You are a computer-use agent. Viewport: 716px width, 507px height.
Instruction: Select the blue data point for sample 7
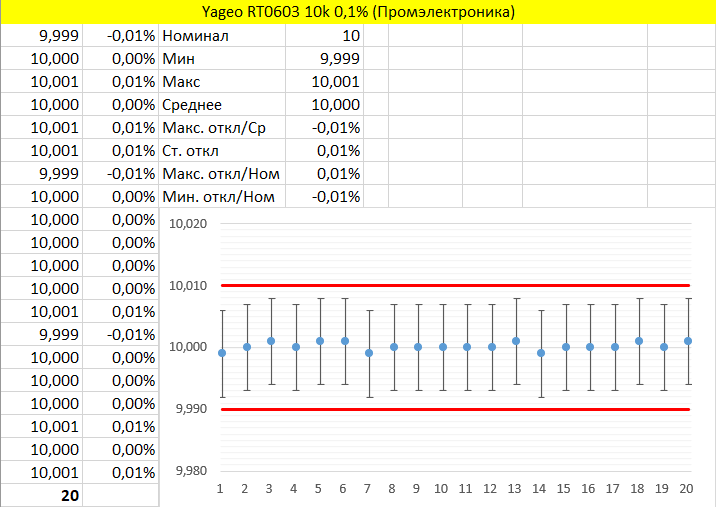[x=369, y=353]
